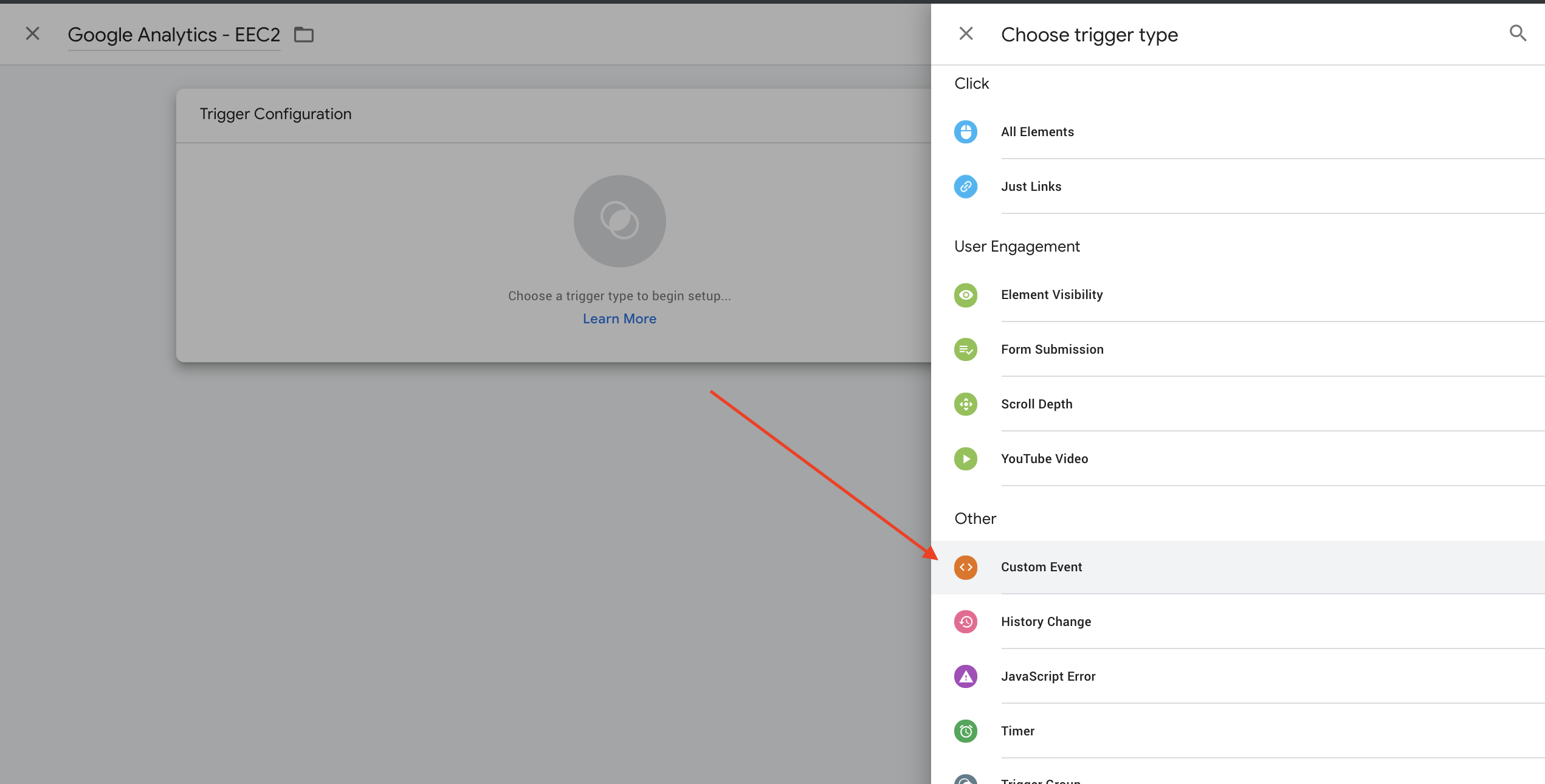Open the Learn More link

619,318
